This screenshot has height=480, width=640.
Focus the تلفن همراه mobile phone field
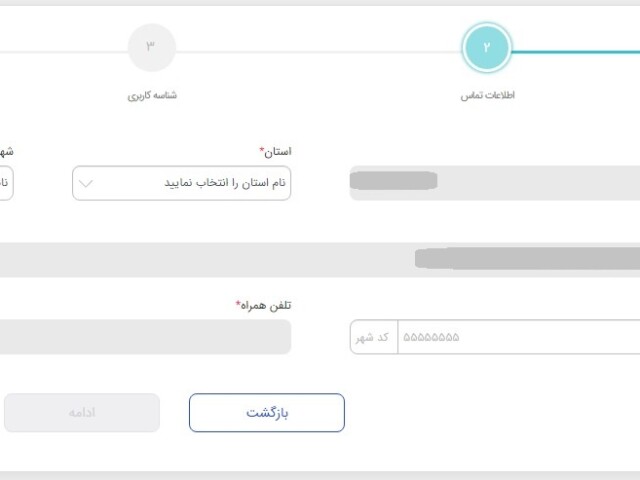(x=145, y=337)
